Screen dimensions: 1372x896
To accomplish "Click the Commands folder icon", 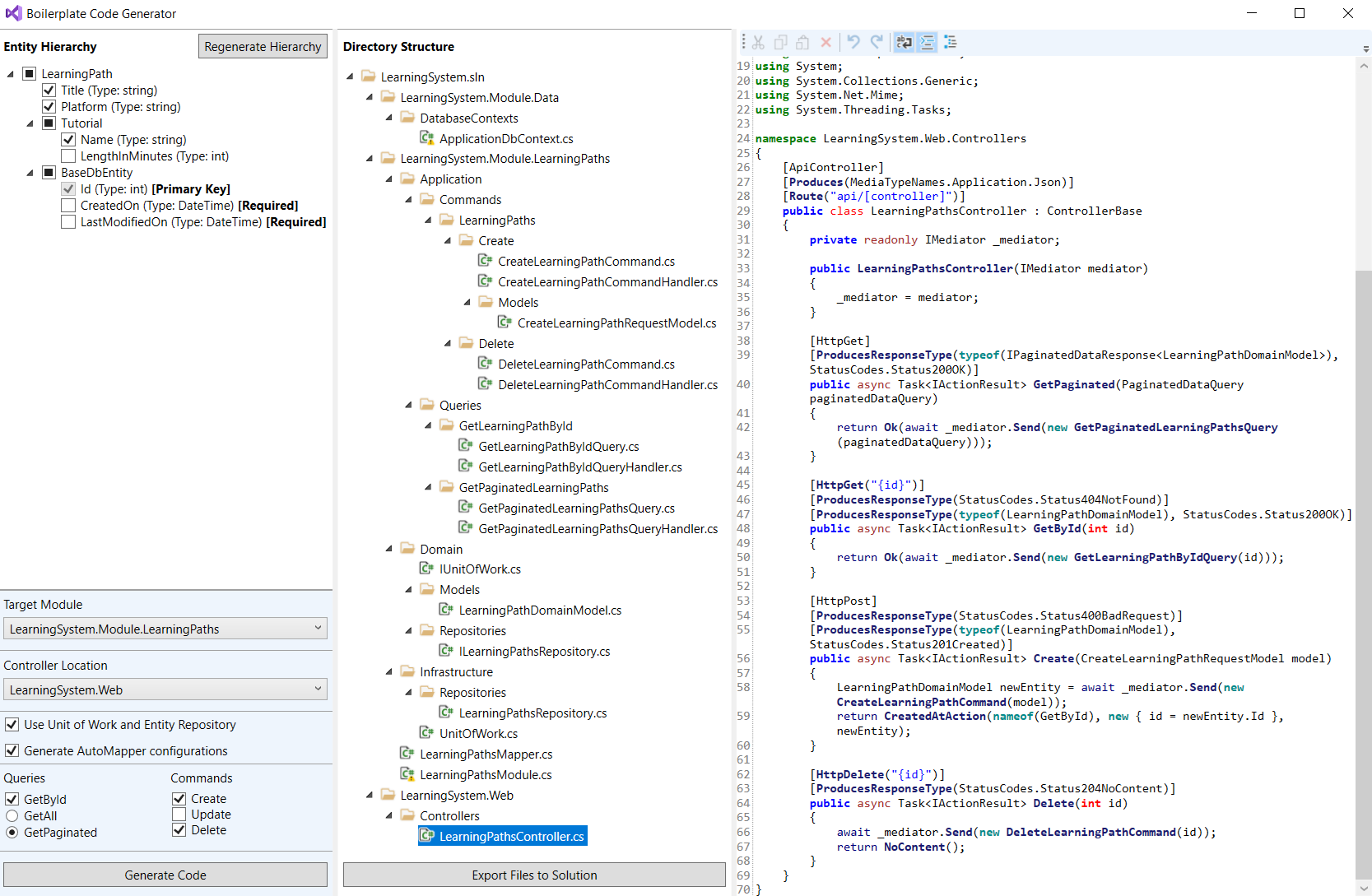I will (x=426, y=199).
